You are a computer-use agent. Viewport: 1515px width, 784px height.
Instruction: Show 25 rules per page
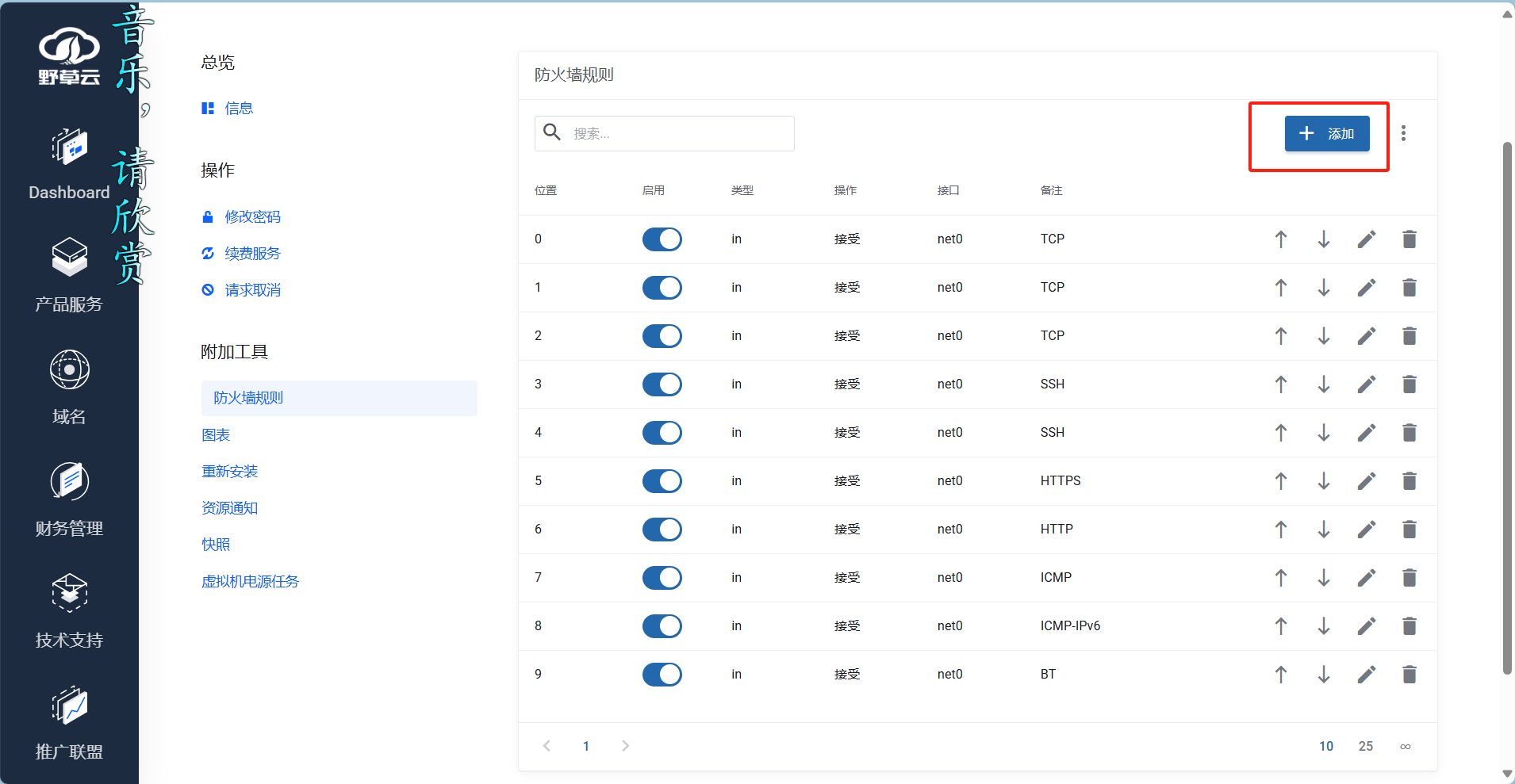[x=1366, y=746]
